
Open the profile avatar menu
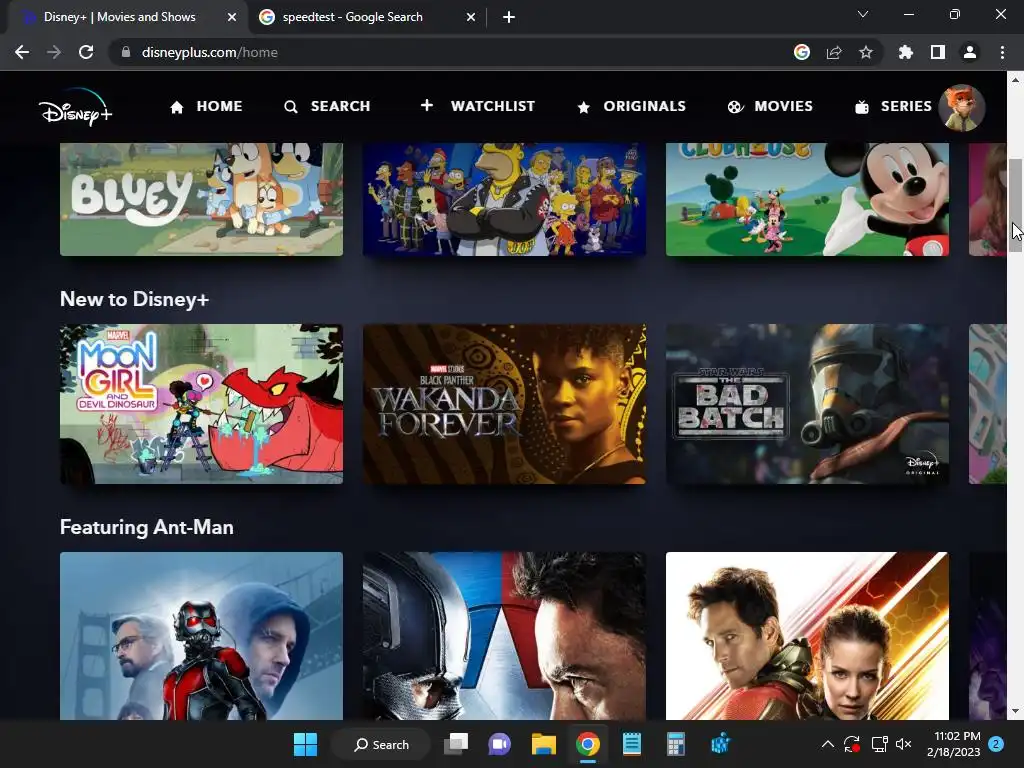tap(961, 108)
